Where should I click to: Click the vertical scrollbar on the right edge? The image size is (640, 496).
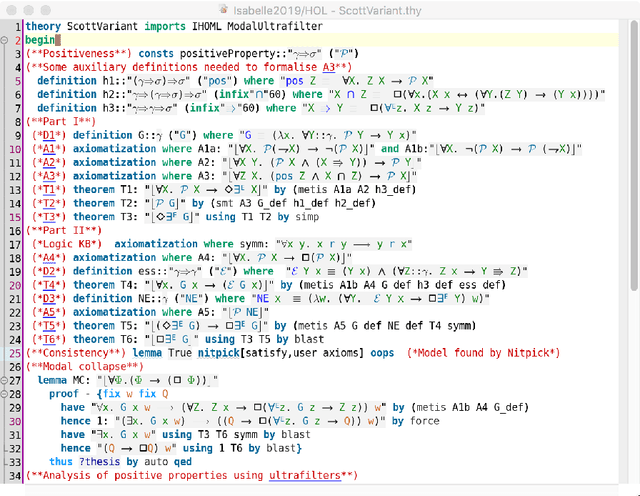[x=635, y=250]
